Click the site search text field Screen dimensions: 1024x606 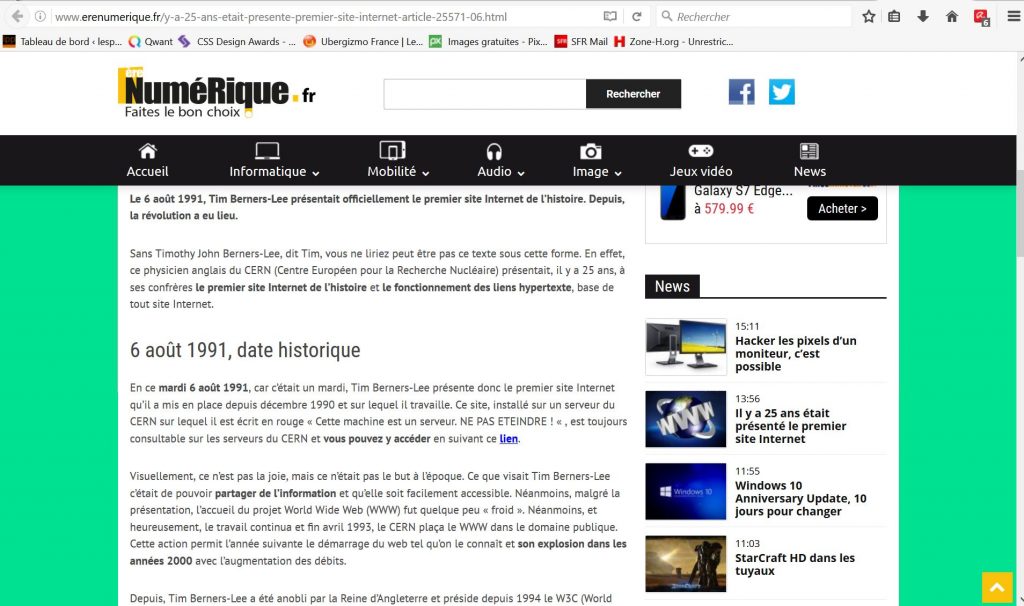tap(484, 94)
